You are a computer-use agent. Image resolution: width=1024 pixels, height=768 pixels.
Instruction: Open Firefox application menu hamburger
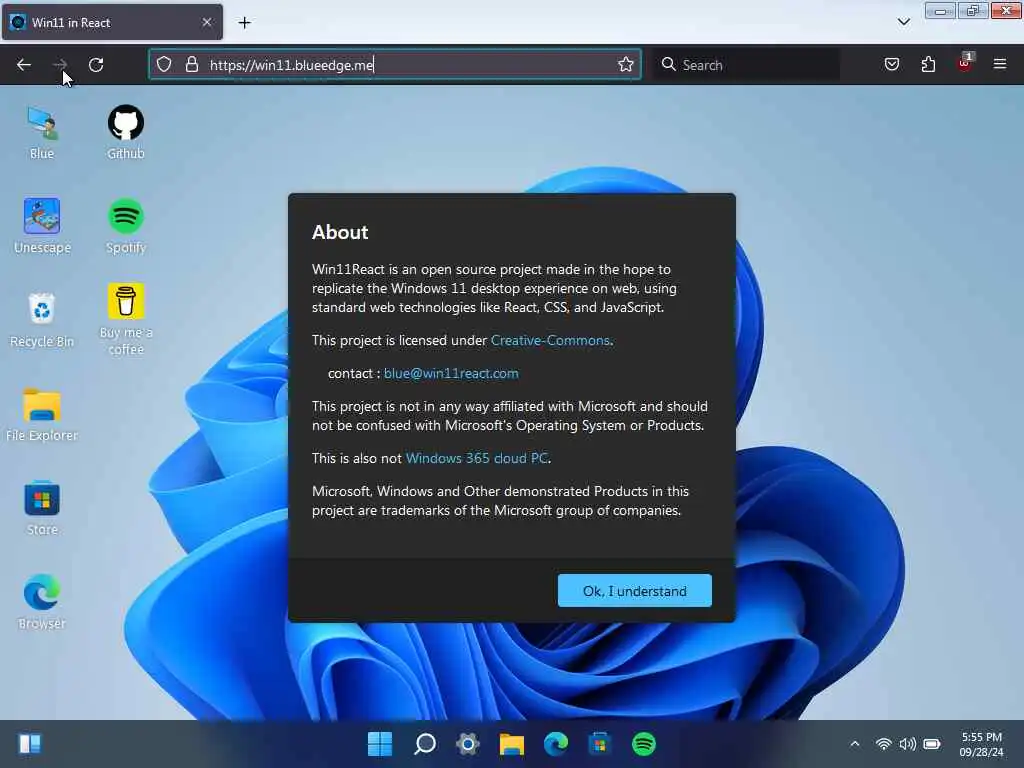click(x=1000, y=64)
